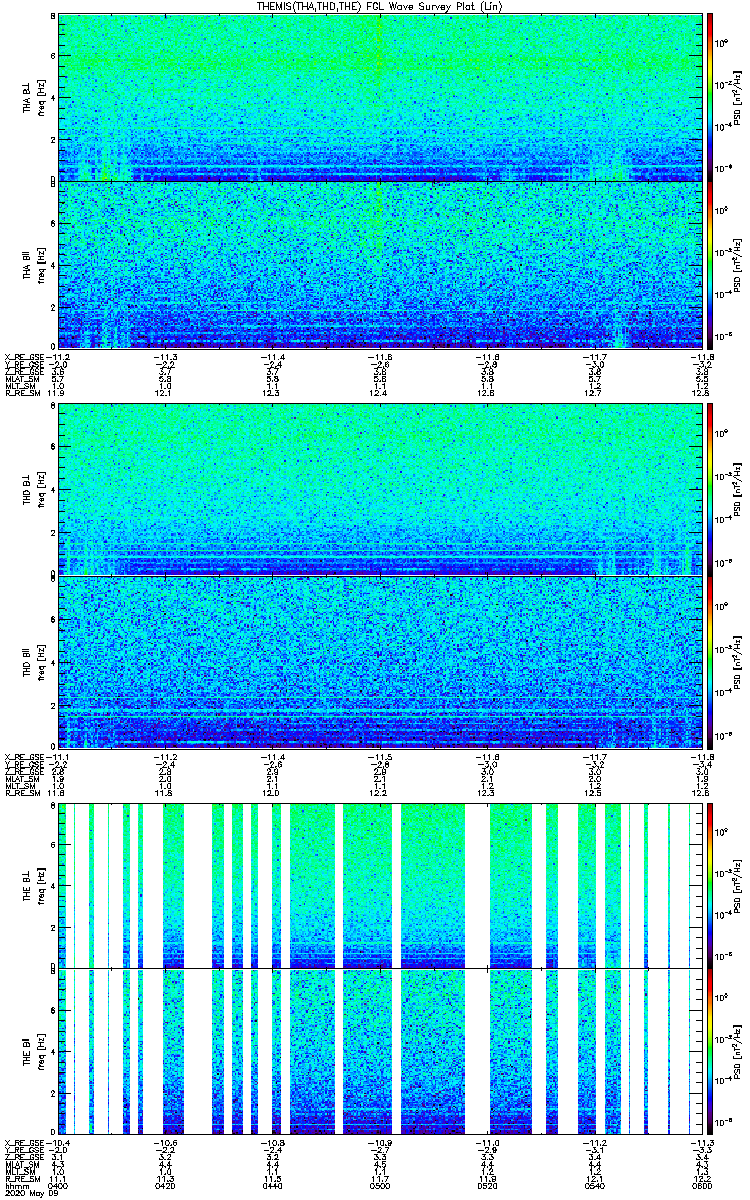Click the THE B-parallel axis label
The width and height of the screenshot is (750, 1200).
[x=28, y=1050]
